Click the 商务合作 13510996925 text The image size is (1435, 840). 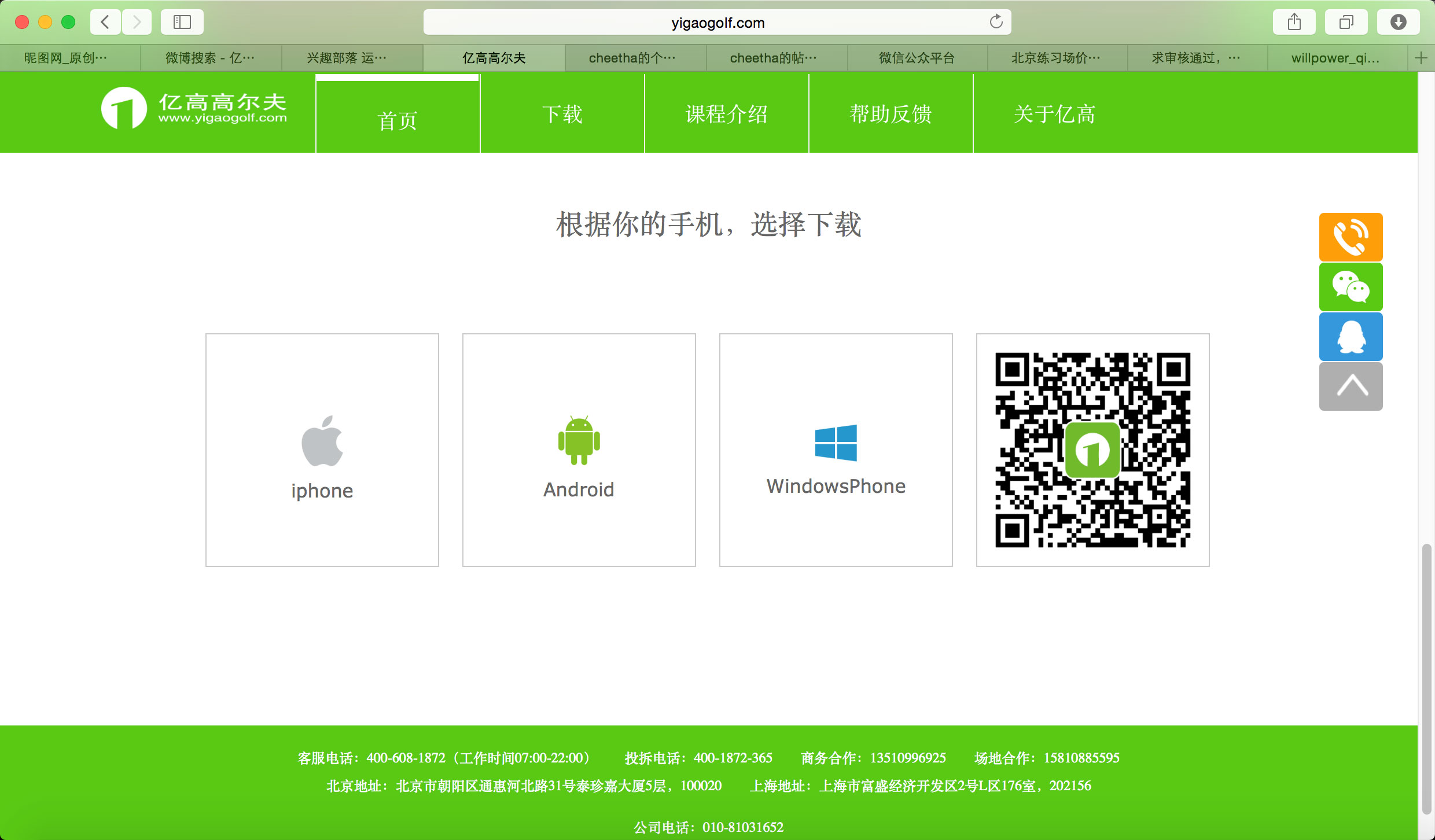(874, 758)
